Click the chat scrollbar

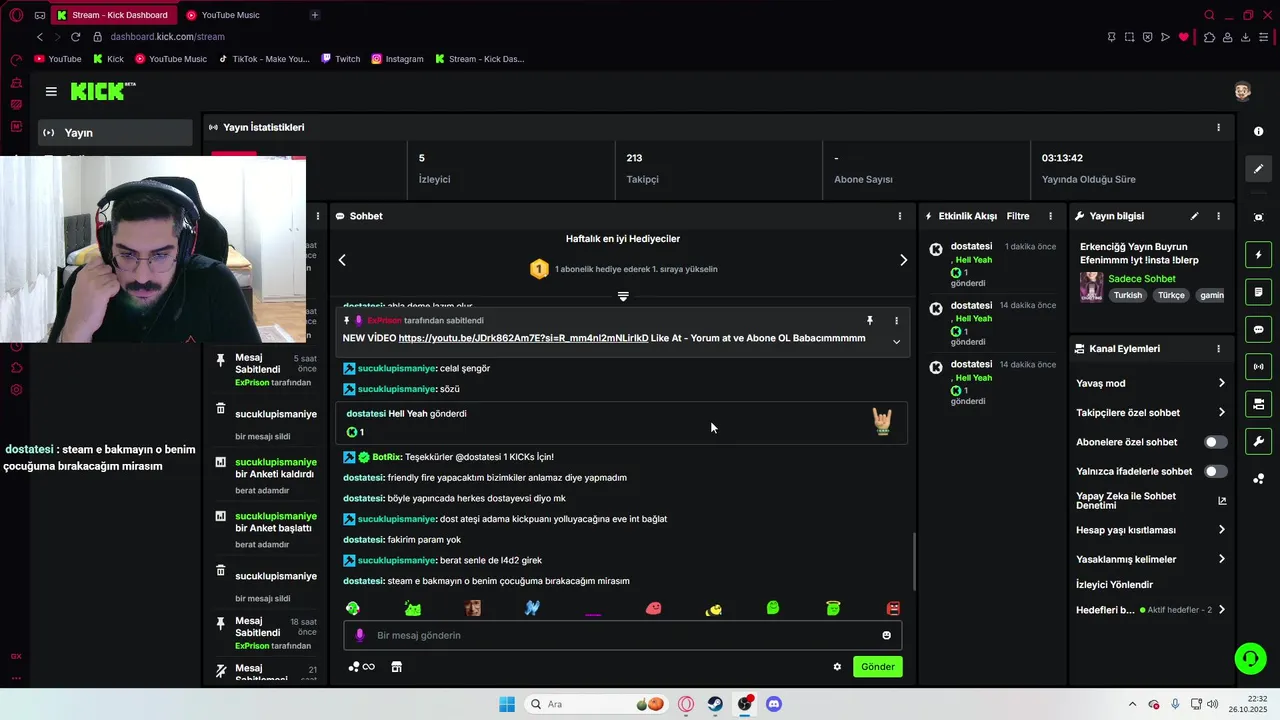(915, 560)
